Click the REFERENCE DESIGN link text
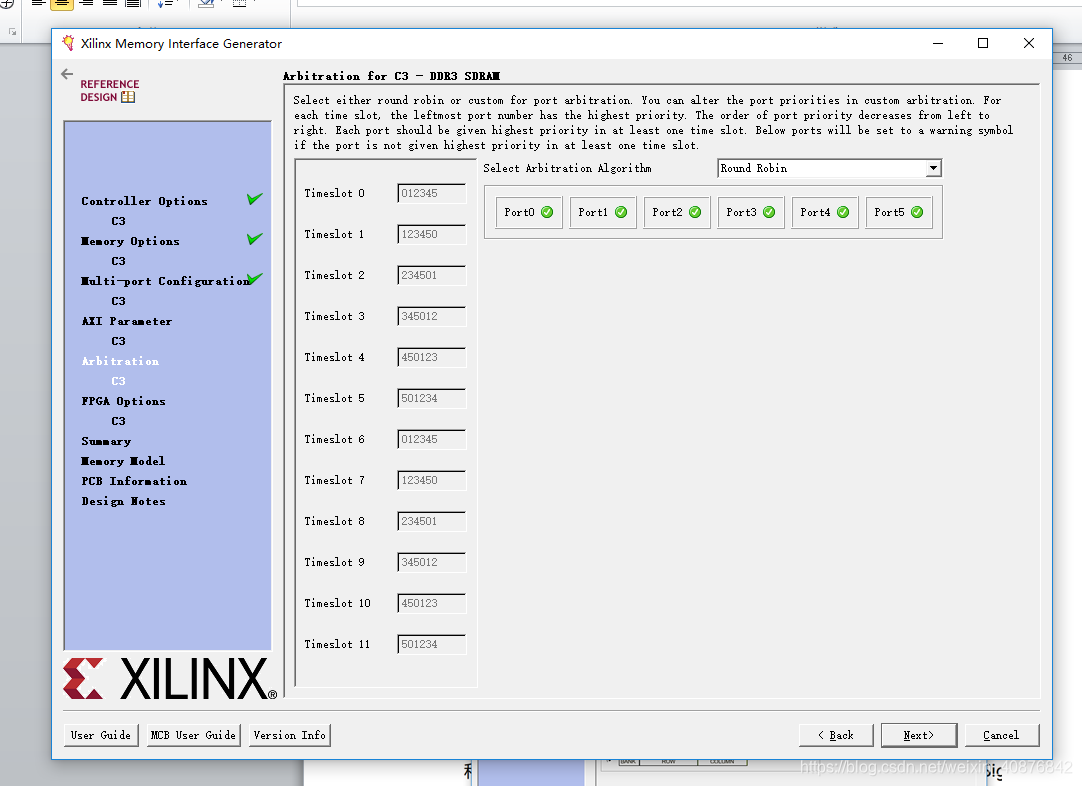Image resolution: width=1082 pixels, height=786 pixels. coord(110,90)
